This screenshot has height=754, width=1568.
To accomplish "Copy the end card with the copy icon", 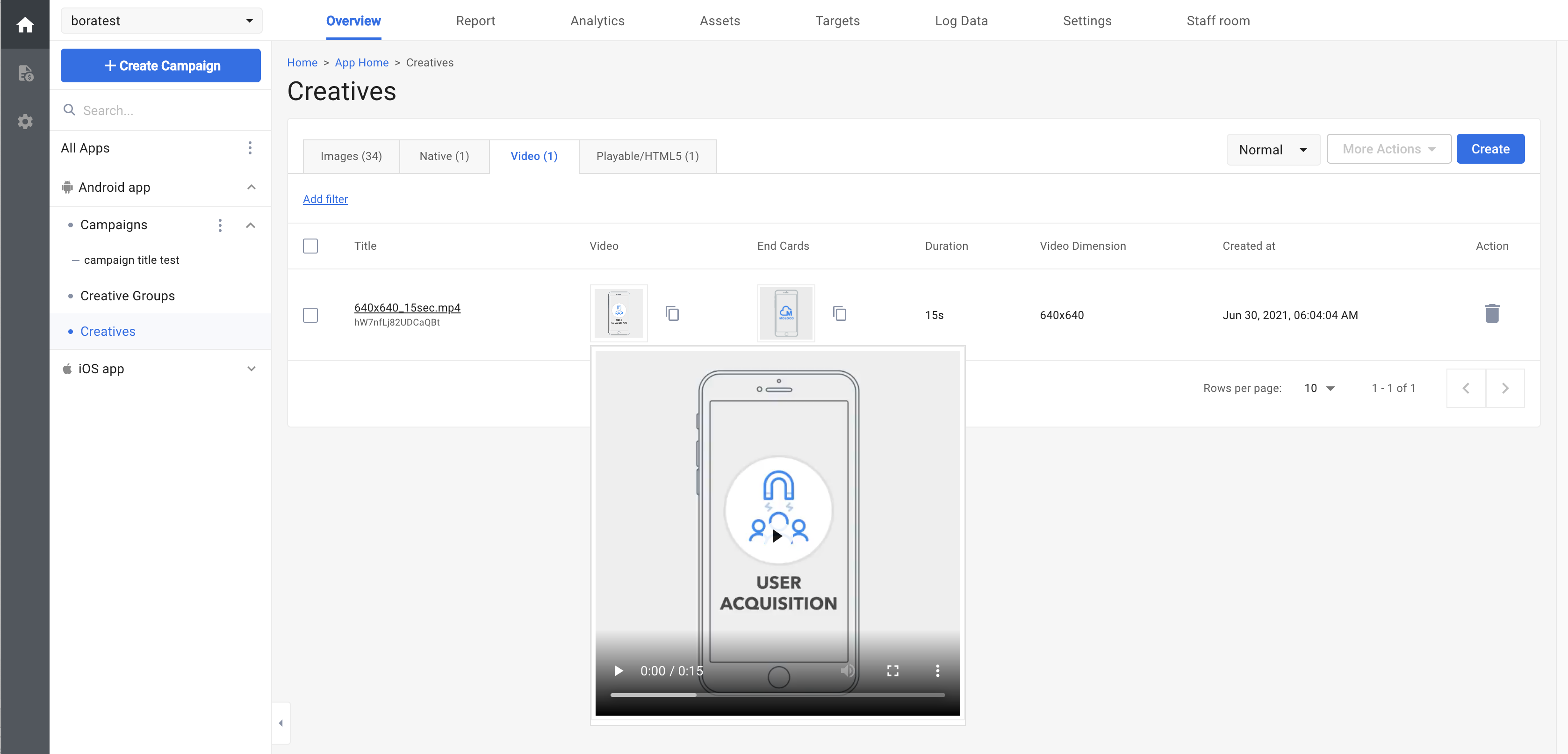I will tap(839, 314).
